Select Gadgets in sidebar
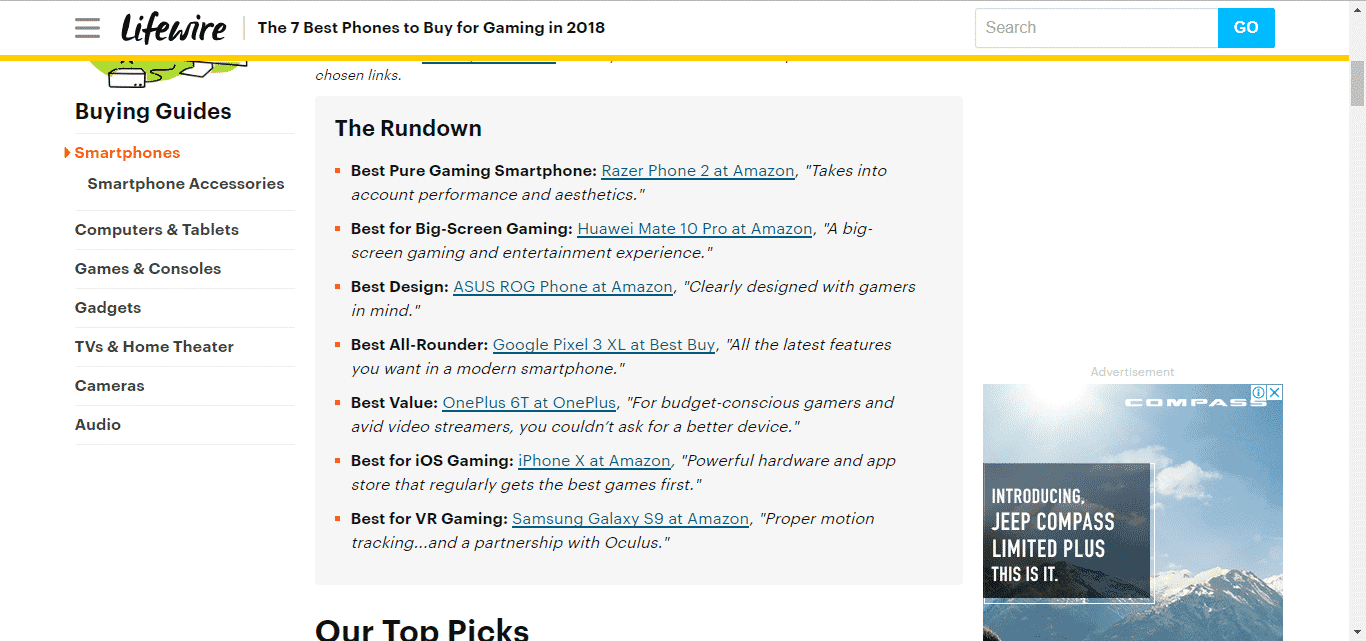Image resolution: width=1366 pixels, height=641 pixels. coord(108,308)
